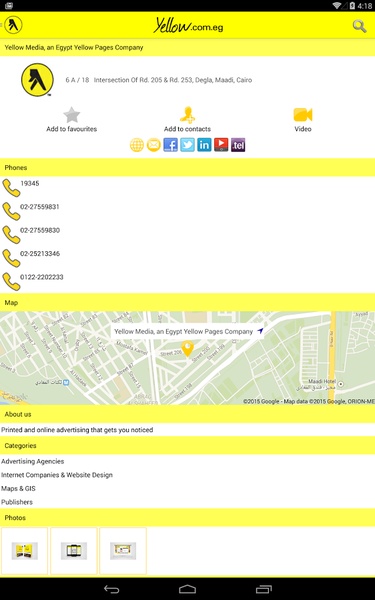Tap the blue navigation arrow on map label

pos(260,331)
